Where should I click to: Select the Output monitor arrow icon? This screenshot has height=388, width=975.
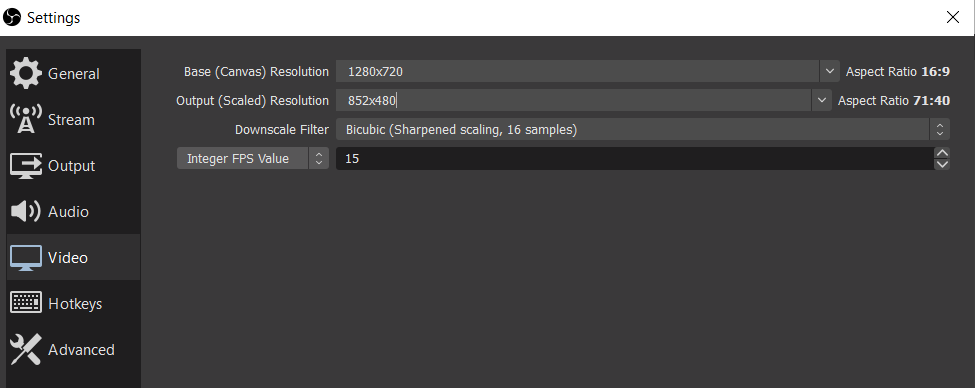(26, 165)
